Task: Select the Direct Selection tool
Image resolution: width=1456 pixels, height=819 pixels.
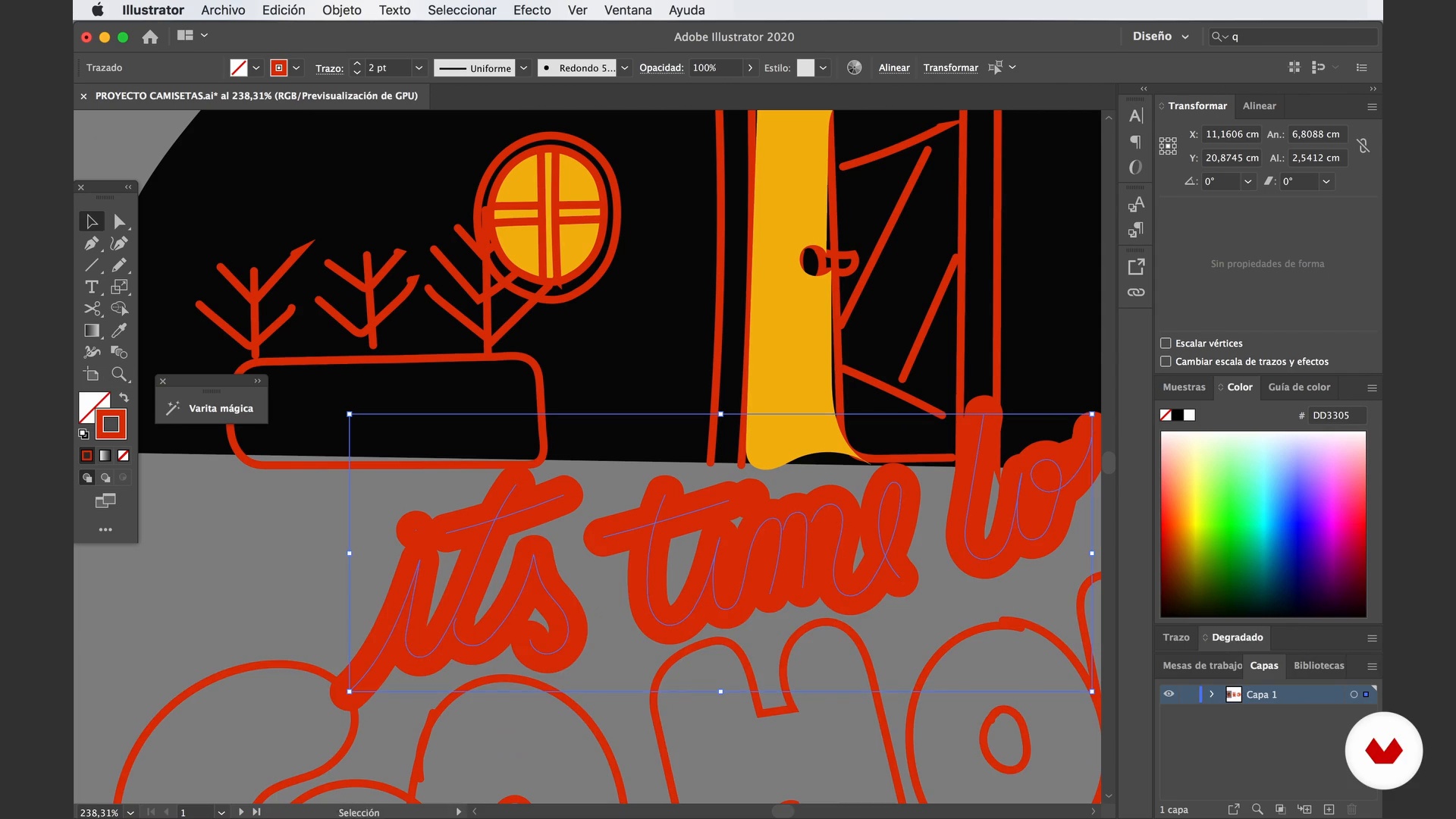Action: (119, 221)
